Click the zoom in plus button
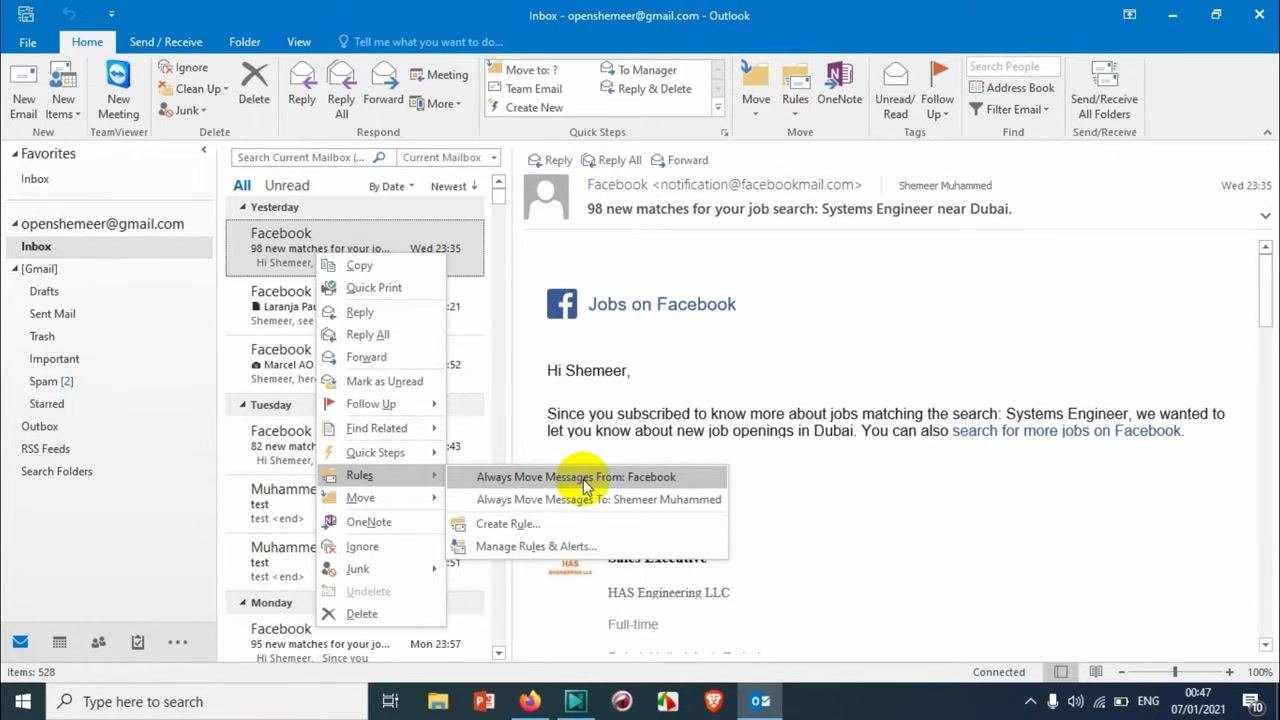 tap(1229, 672)
